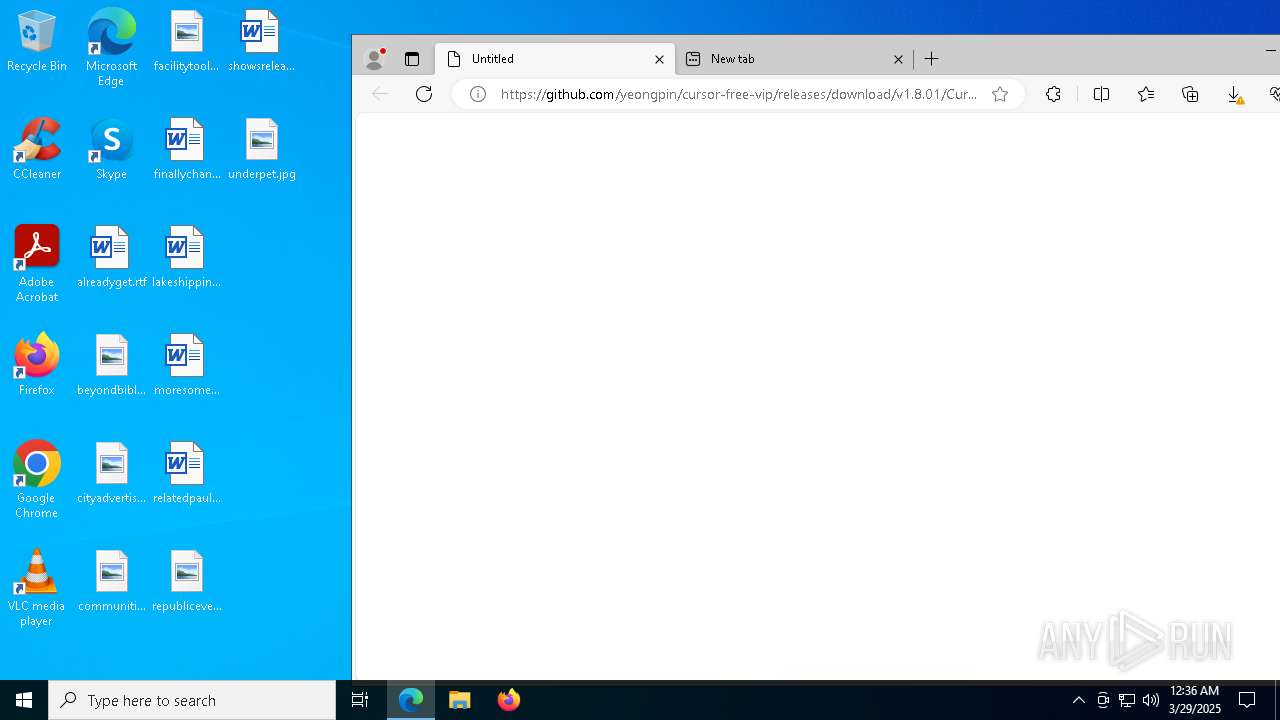Open Google Chrome desktop shortcut
Viewport: 1280px width, 720px height.
coord(37,480)
